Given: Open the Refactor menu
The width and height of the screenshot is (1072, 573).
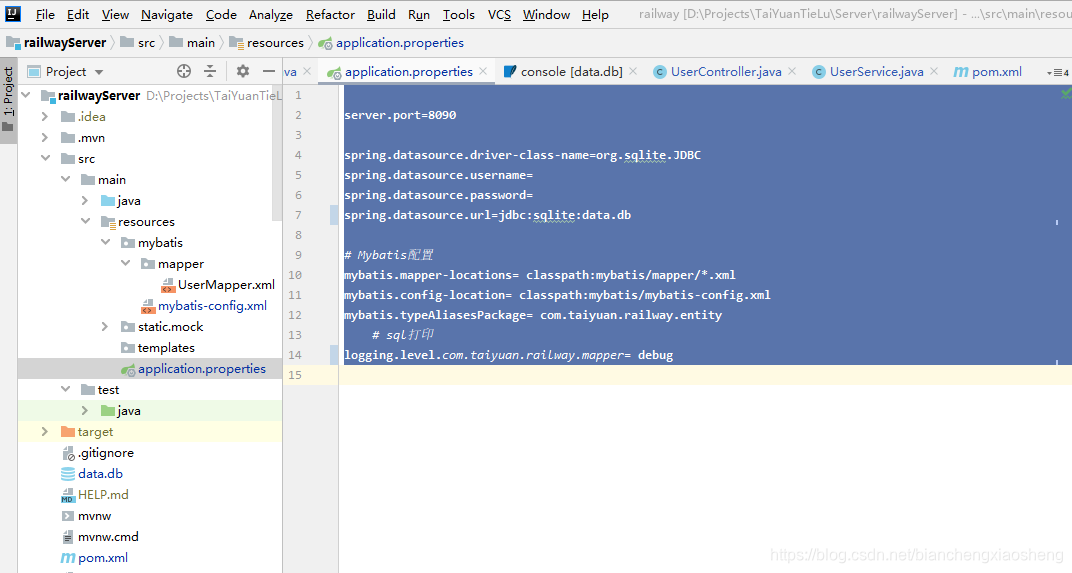Looking at the screenshot, I should (x=330, y=14).
